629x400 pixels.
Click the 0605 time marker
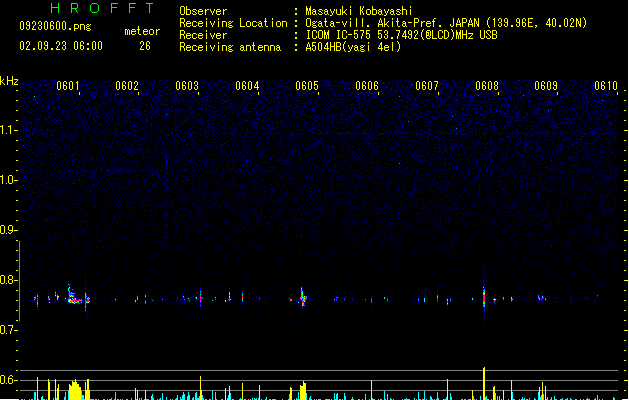[307, 86]
